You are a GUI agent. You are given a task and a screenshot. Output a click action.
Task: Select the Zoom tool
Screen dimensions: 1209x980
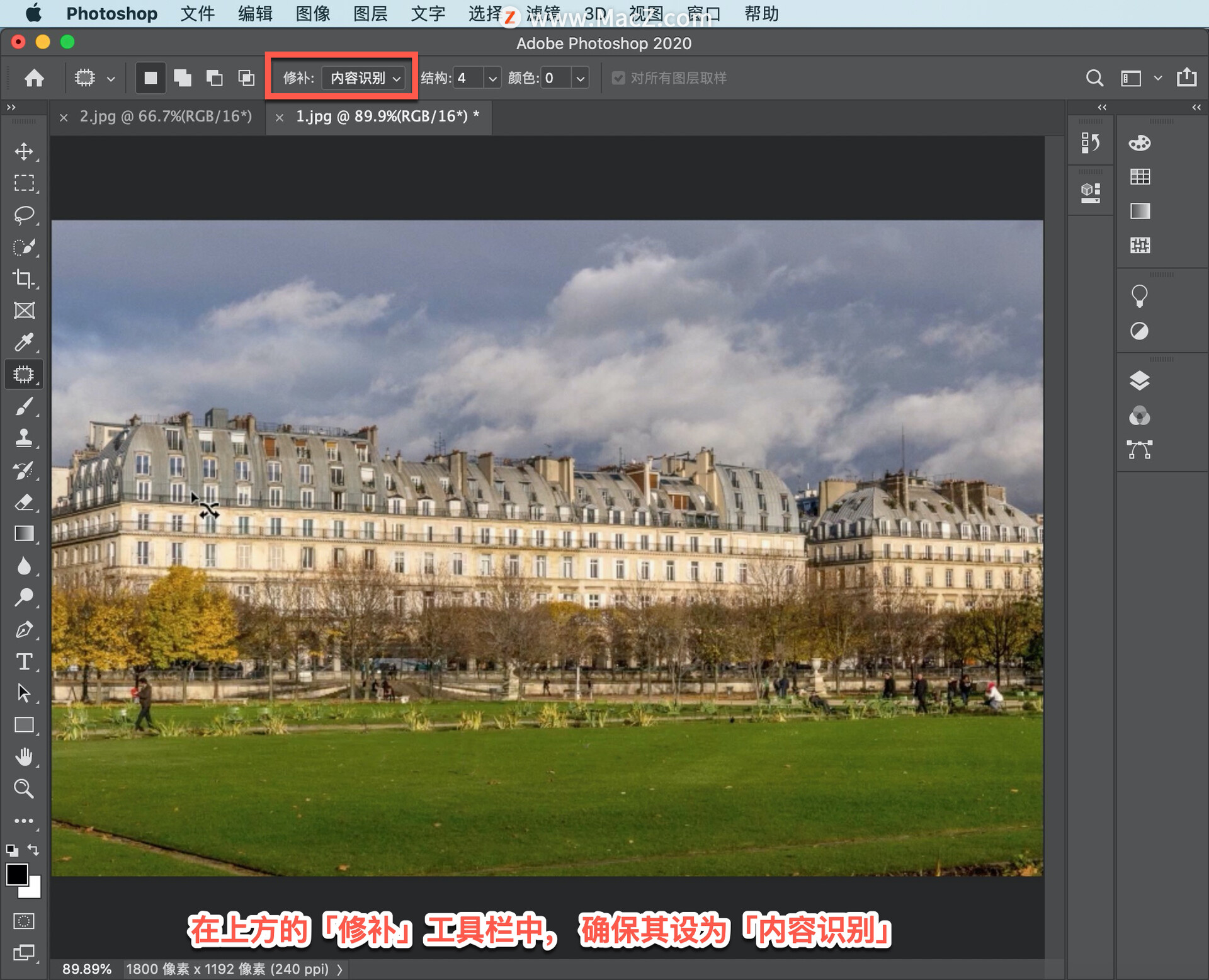24,789
